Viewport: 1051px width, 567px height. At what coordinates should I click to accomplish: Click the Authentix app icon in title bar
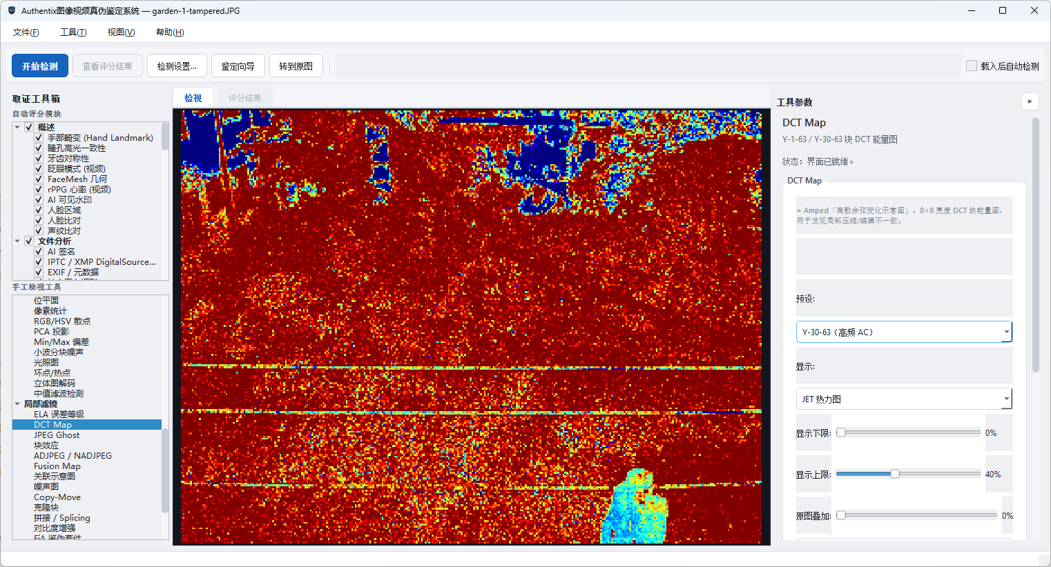[x=11, y=11]
